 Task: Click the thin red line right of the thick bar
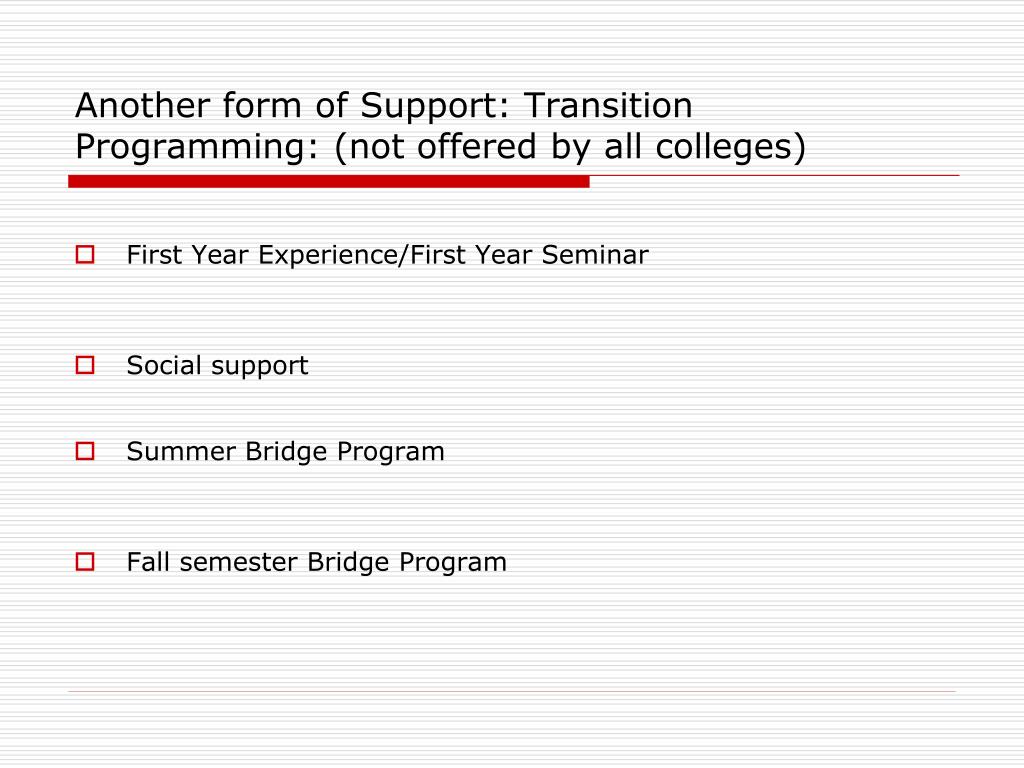(x=774, y=176)
